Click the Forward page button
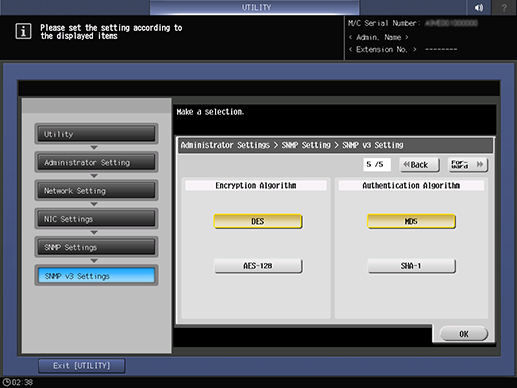Viewport: 517px width, 388px height. tap(468, 165)
